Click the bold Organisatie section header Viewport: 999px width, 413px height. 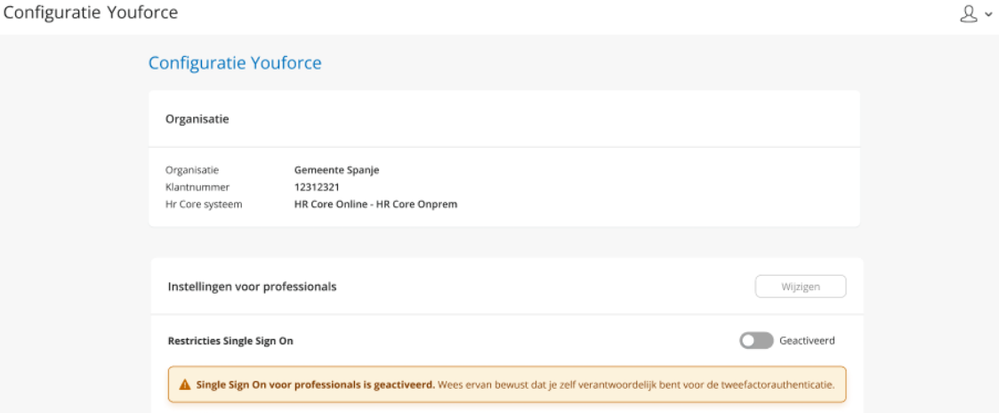pos(197,119)
